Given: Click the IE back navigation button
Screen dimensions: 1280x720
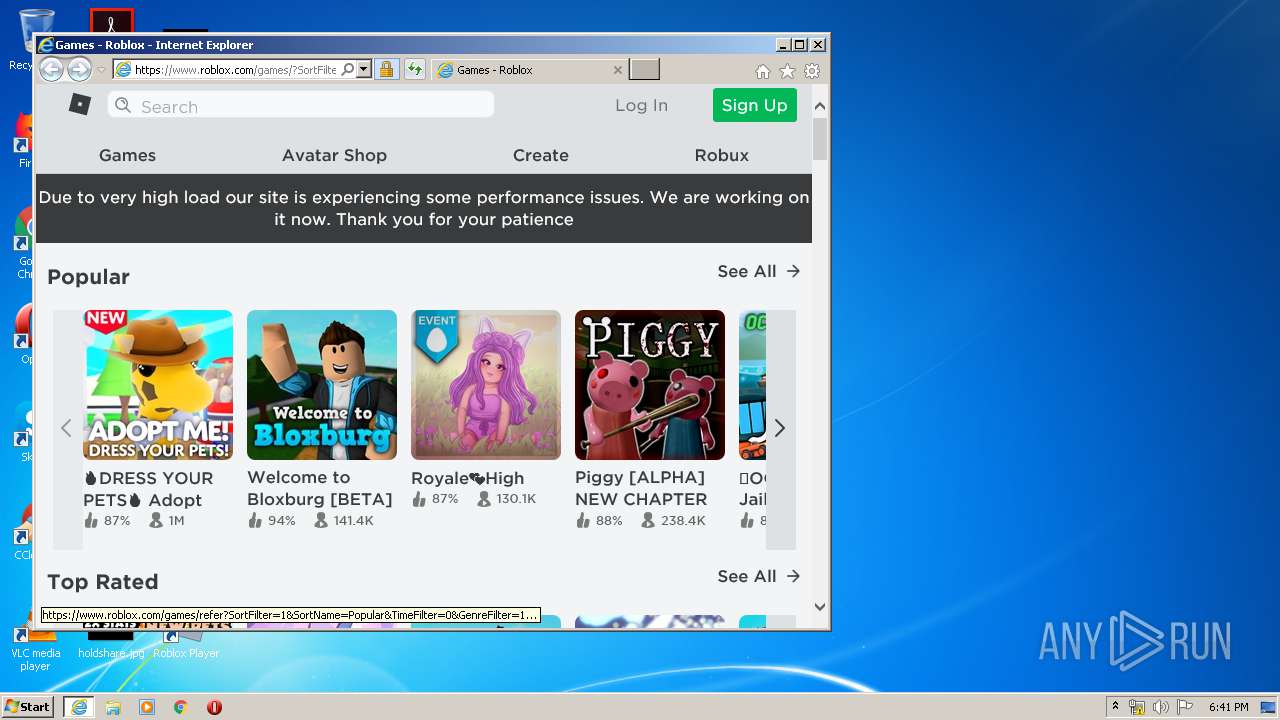Looking at the screenshot, I should 51,70.
